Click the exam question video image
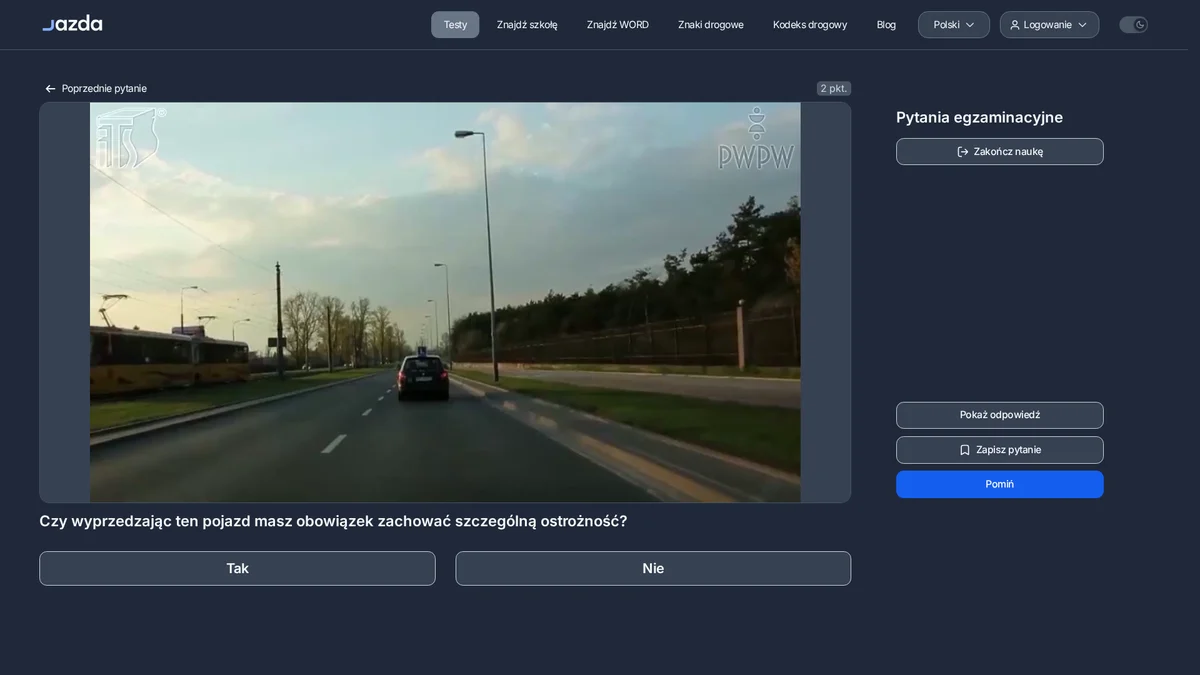 [x=445, y=302]
